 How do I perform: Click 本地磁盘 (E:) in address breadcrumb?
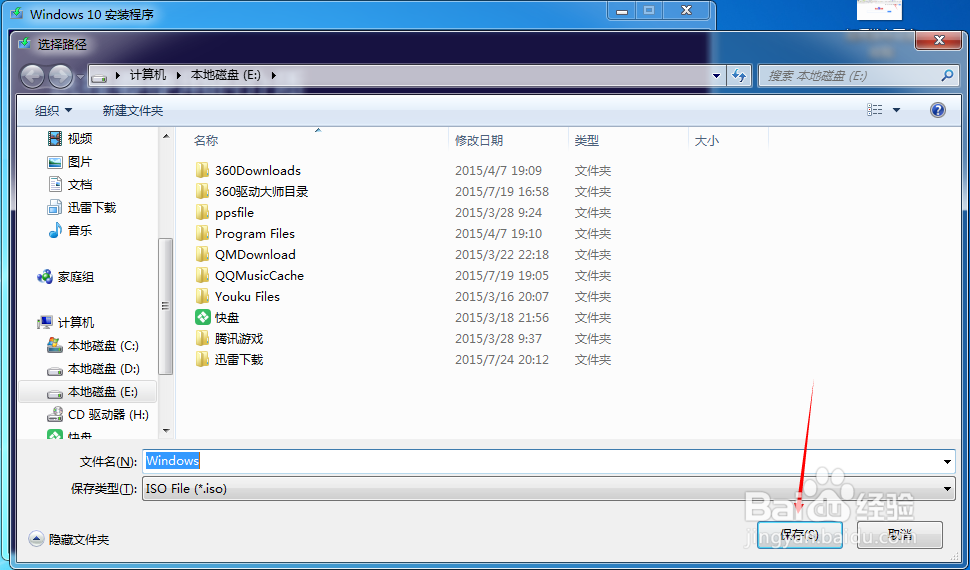click(x=226, y=75)
